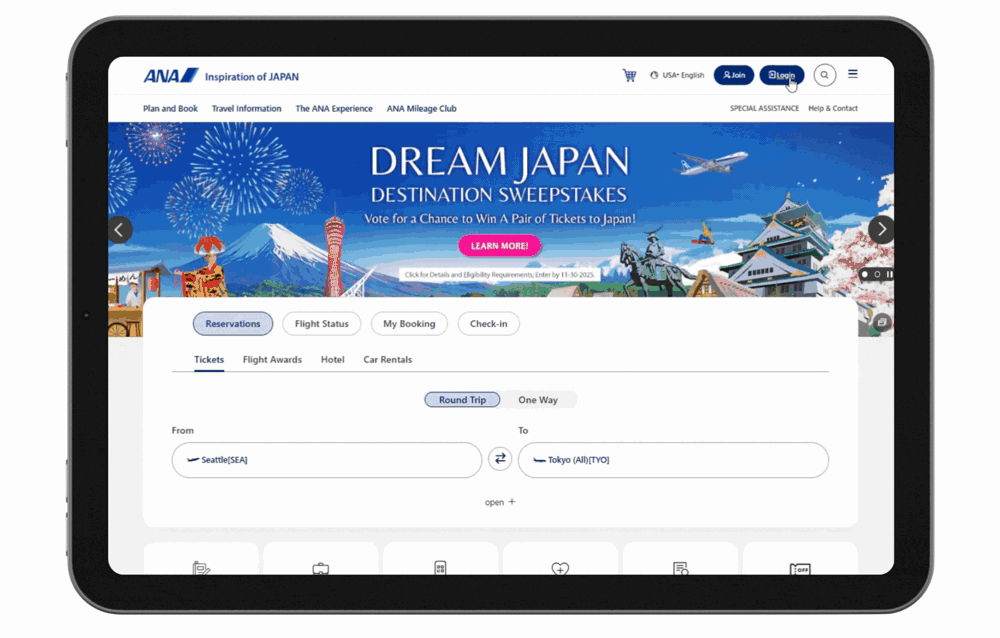Select the One Way option

538,400
